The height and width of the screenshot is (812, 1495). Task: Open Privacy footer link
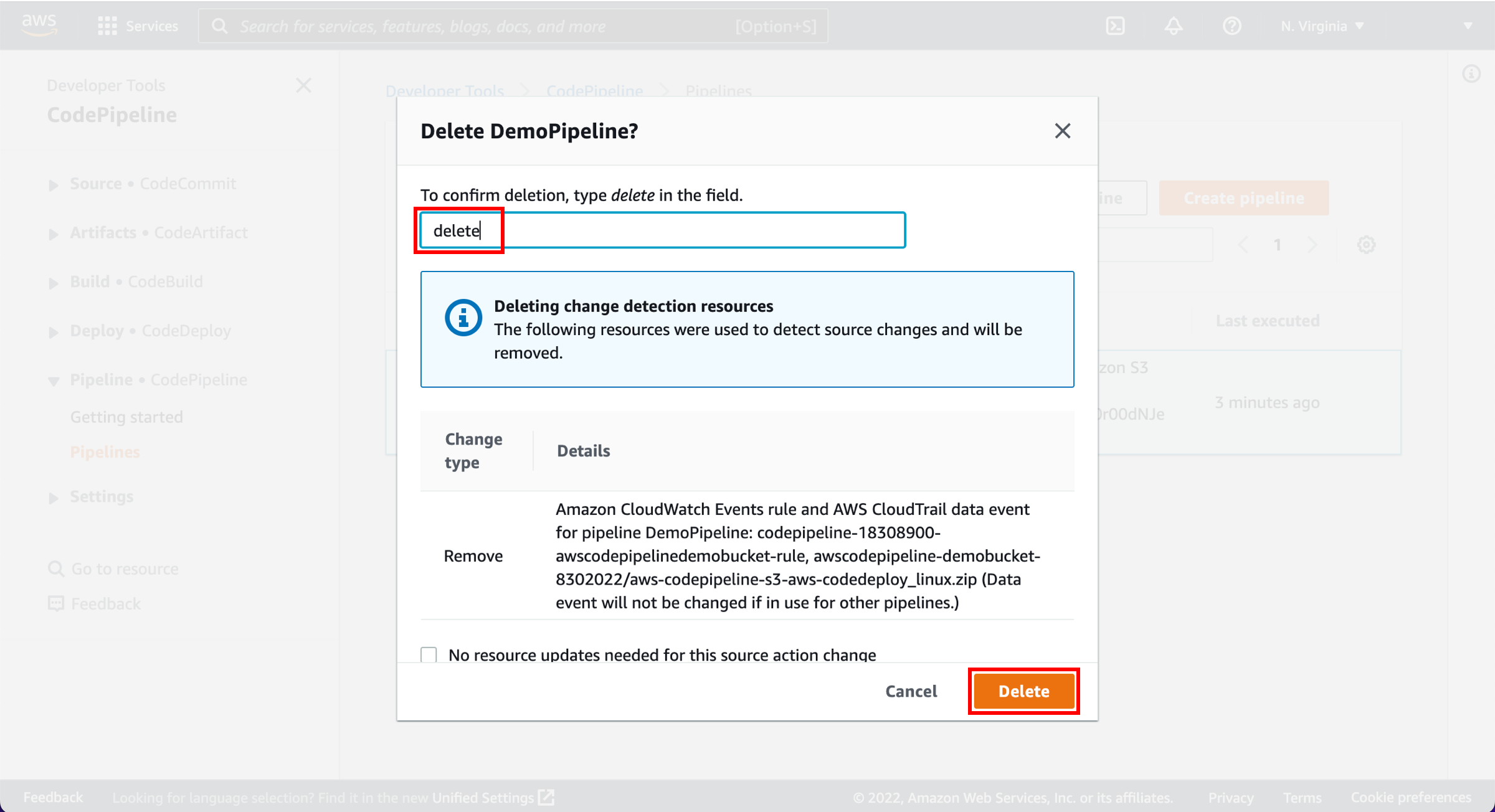point(1231,798)
